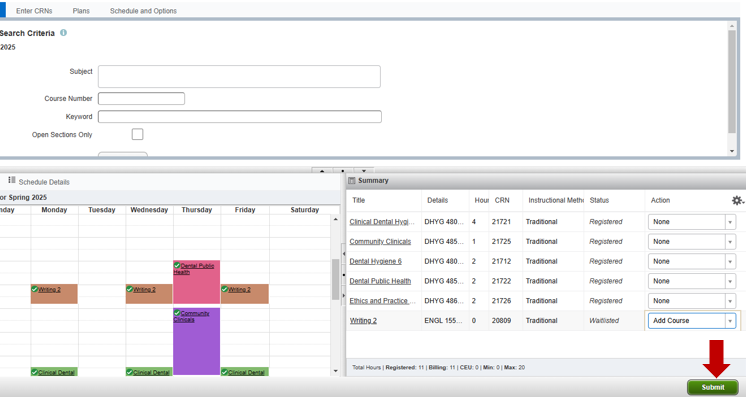Click the Subject input field

coord(239,77)
